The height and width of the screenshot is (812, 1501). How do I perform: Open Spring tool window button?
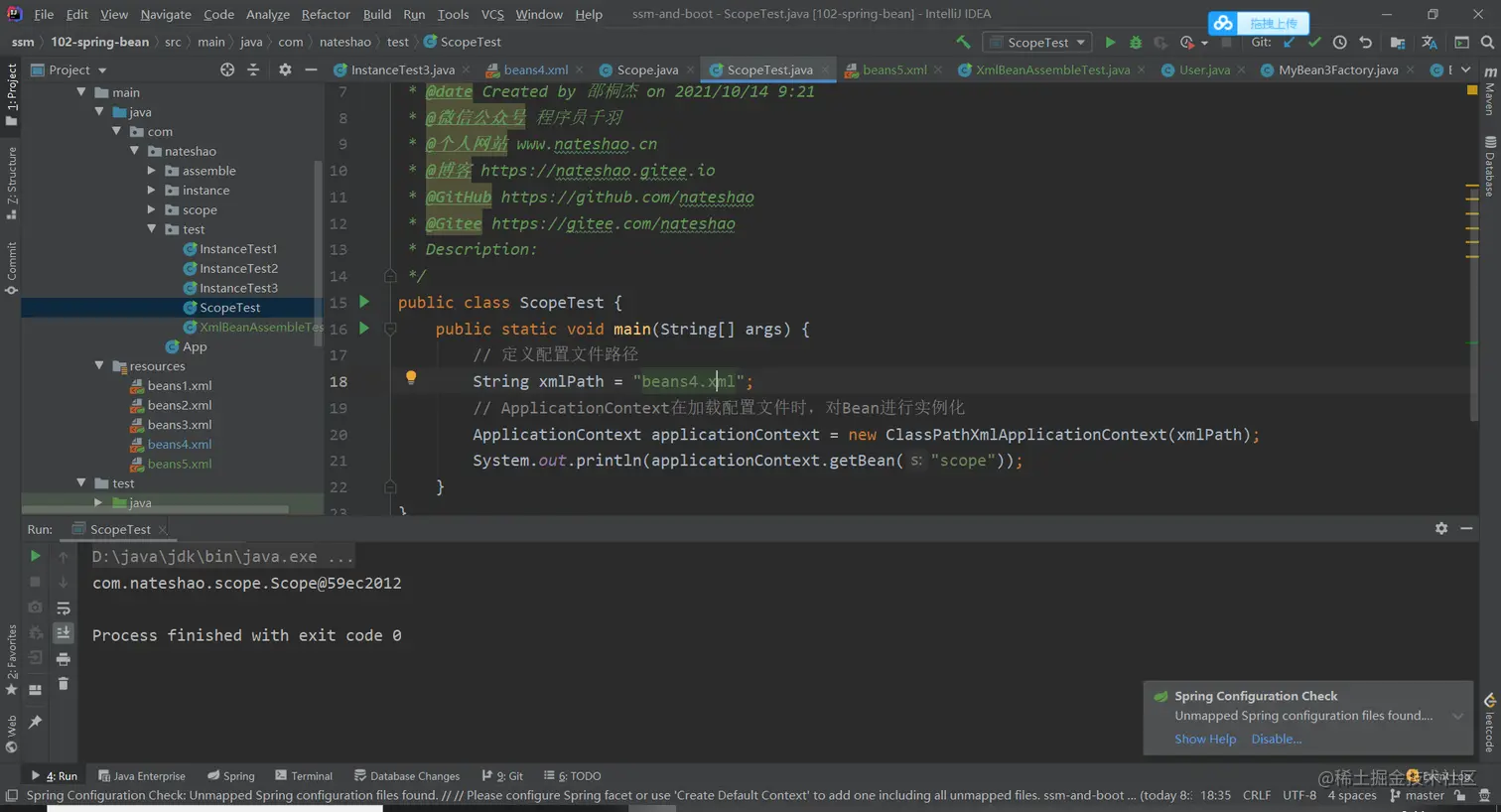(230, 776)
